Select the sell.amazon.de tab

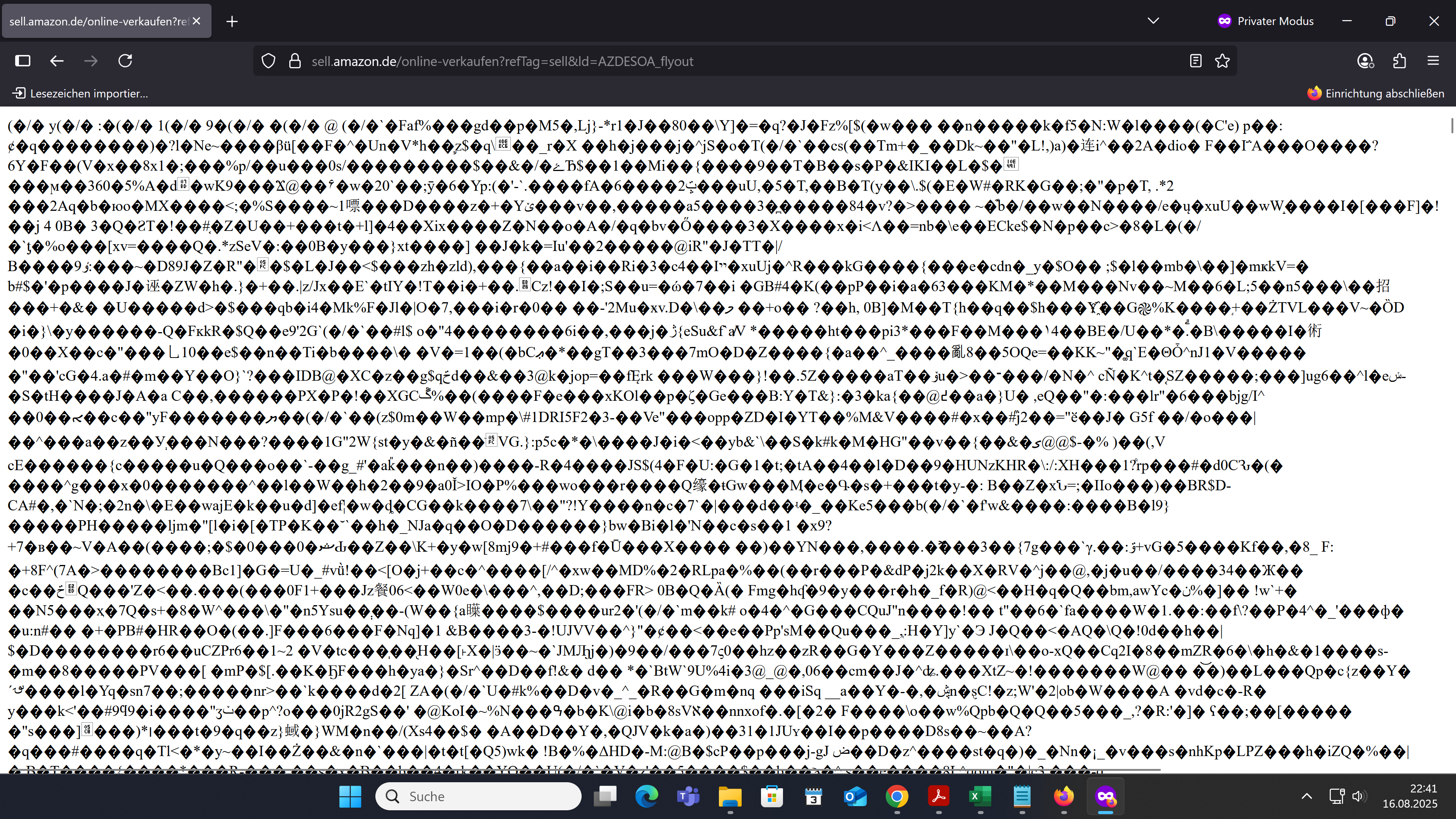[x=99, y=22]
